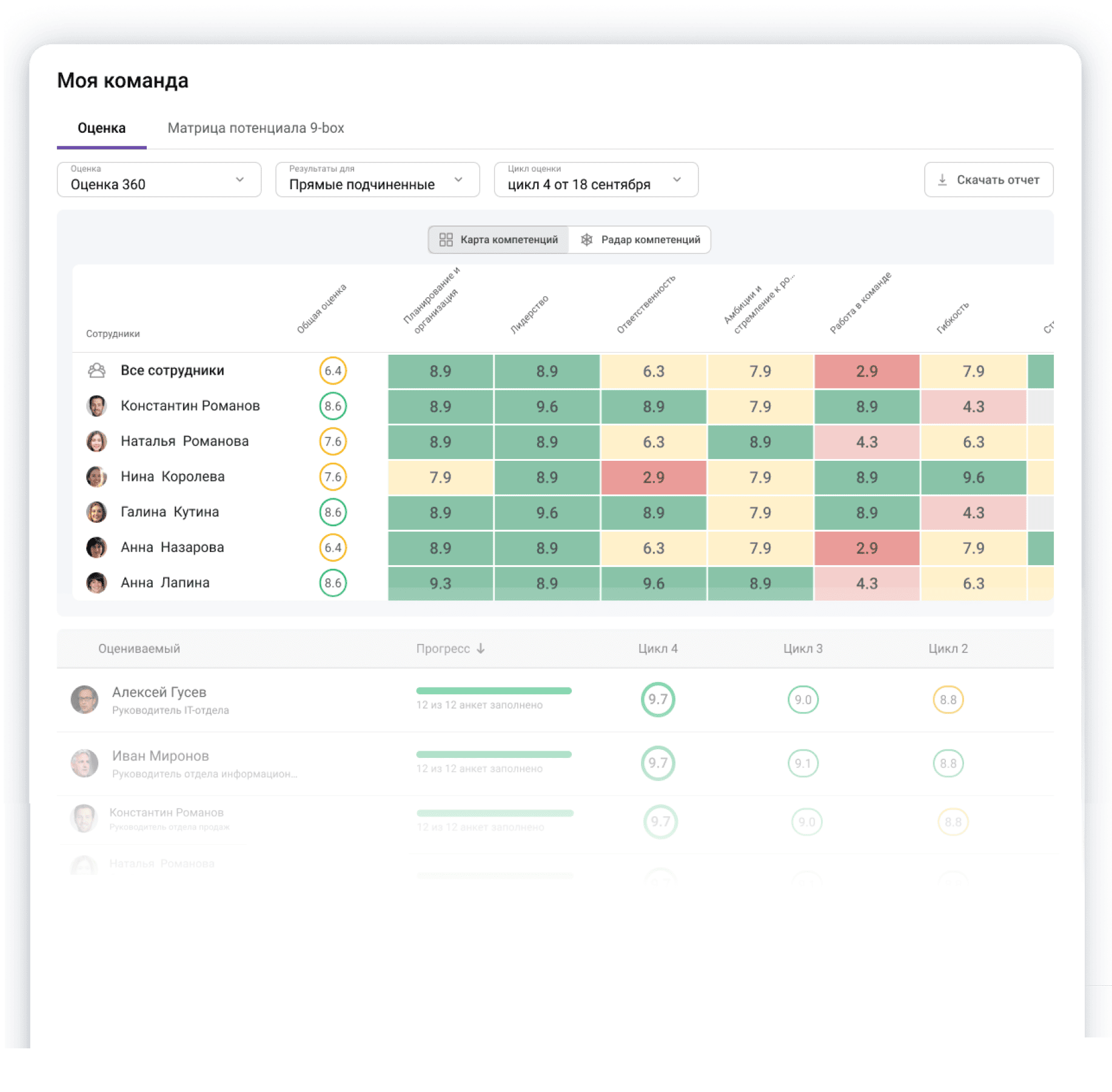Switch view to Карта компетенций
The width and height of the screenshot is (1112, 1092).
coord(498,240)
